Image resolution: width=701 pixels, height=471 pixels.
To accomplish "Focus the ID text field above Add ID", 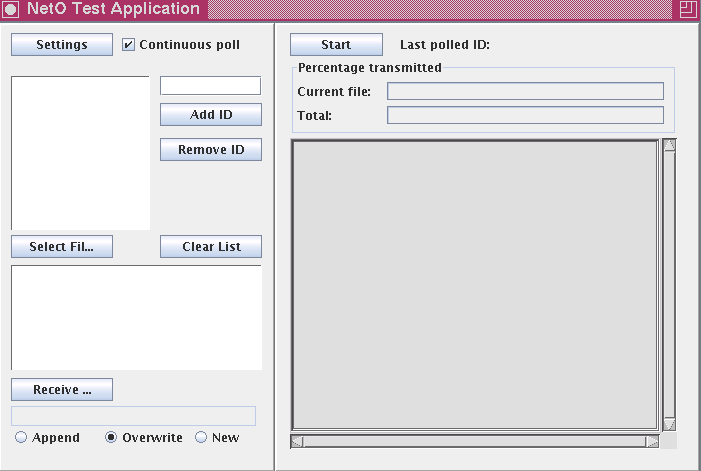I will [x=210, y=86].
